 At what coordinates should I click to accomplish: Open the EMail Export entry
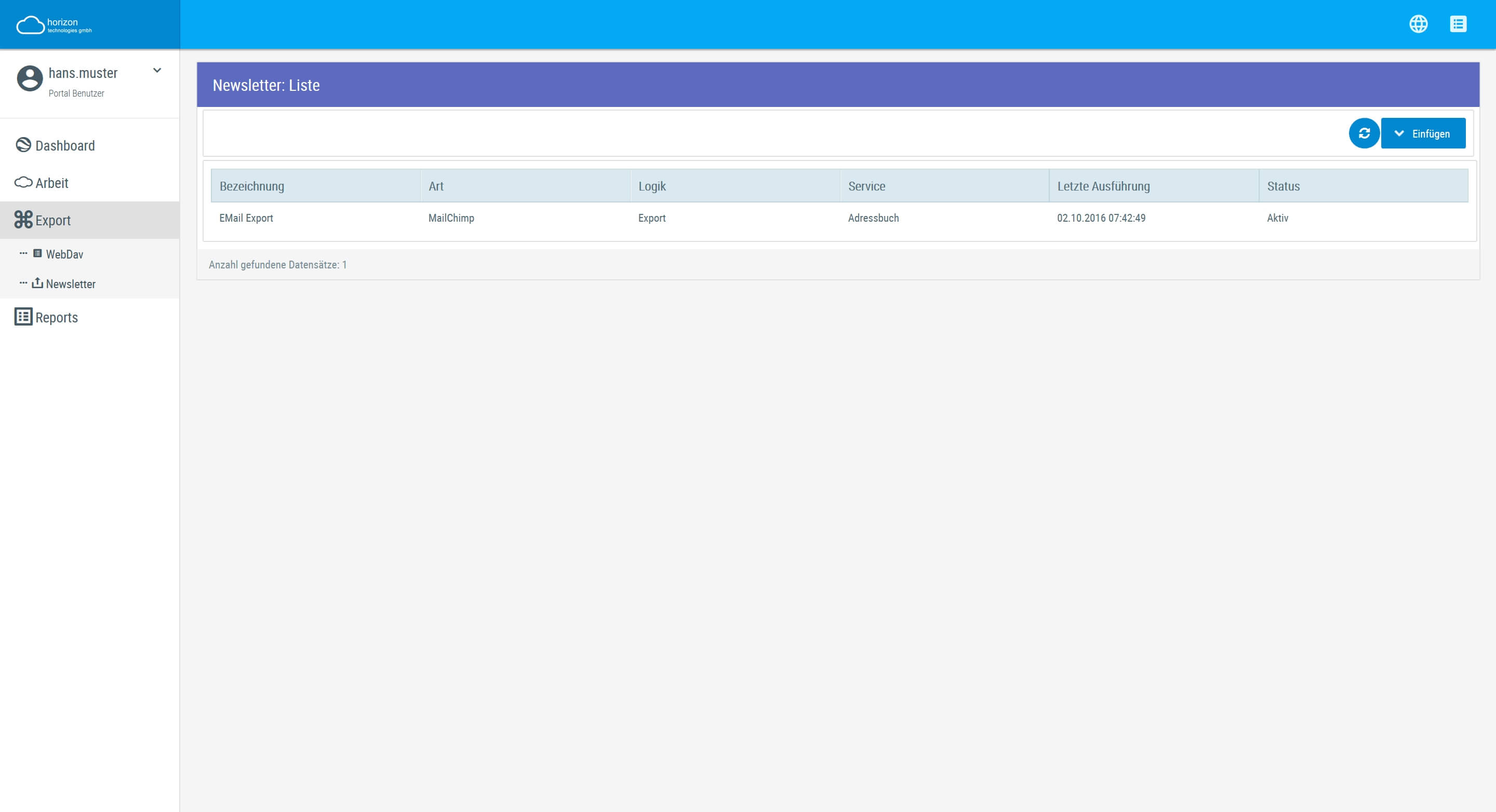click(x=246, y=218)
